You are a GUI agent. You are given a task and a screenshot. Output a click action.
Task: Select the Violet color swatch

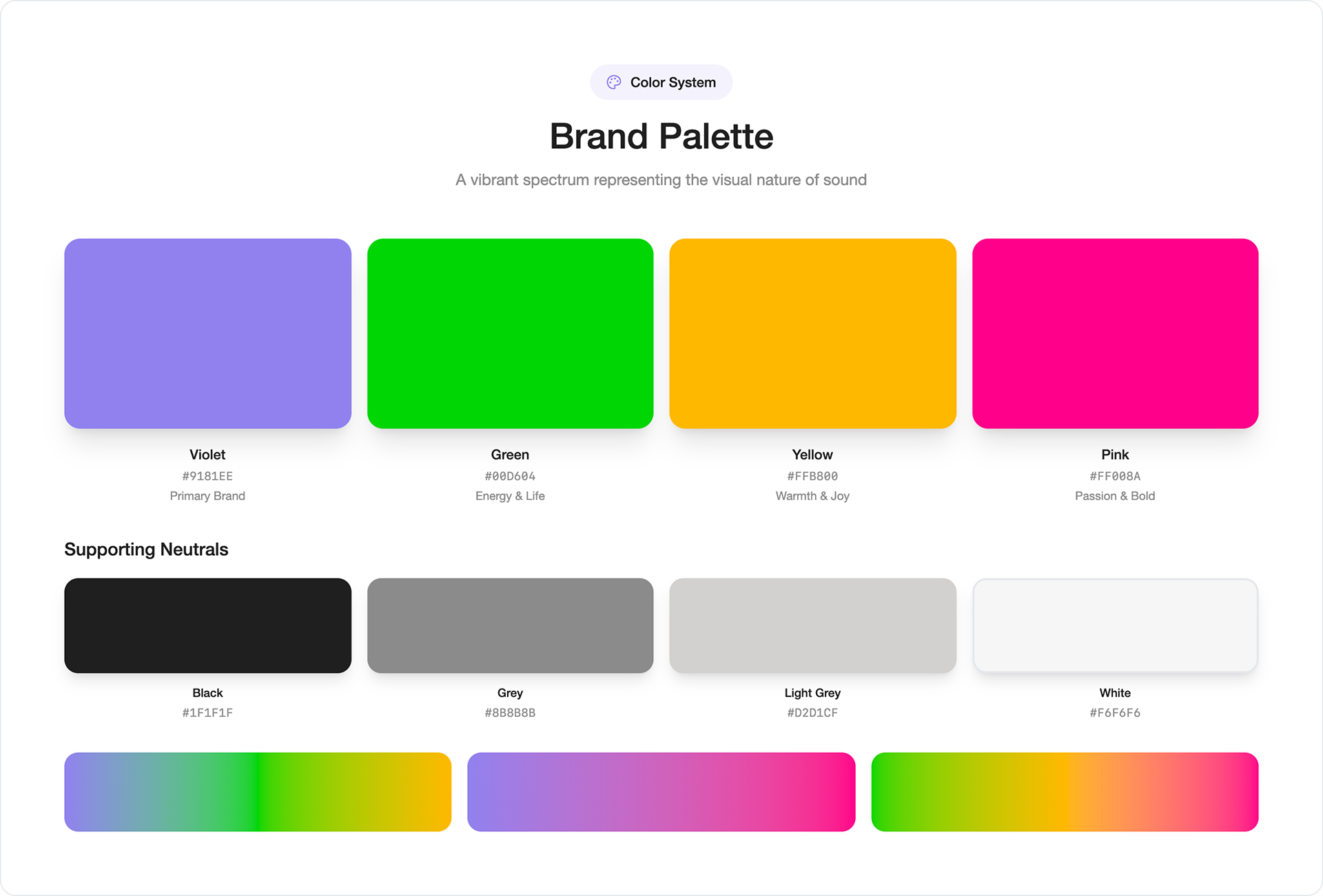click(207, 333)
